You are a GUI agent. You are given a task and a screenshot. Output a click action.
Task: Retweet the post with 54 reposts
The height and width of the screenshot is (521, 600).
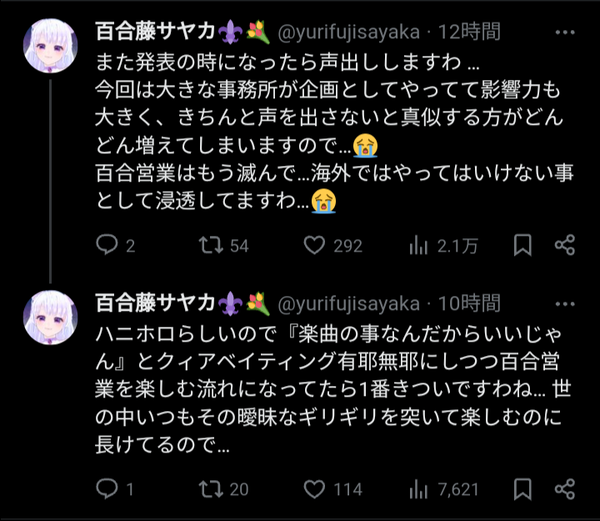click(223, 245)
